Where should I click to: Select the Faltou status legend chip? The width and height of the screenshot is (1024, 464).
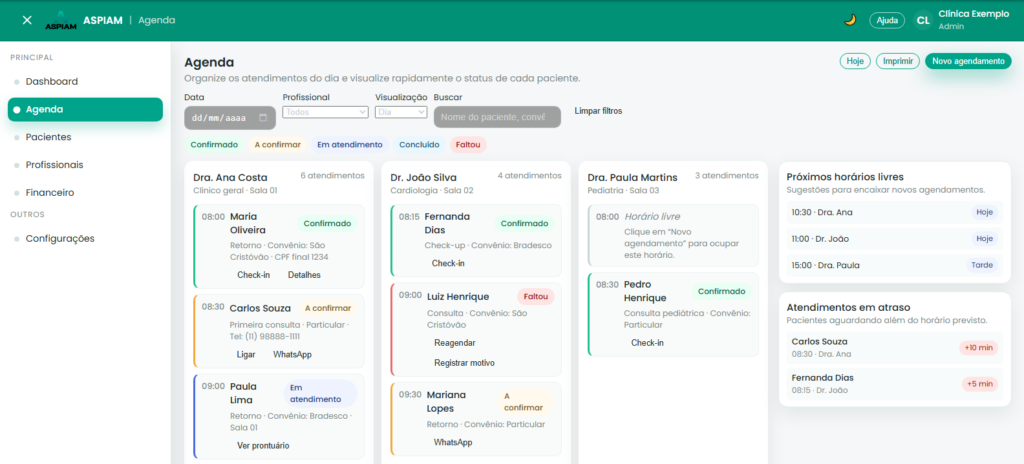point(468,144)
